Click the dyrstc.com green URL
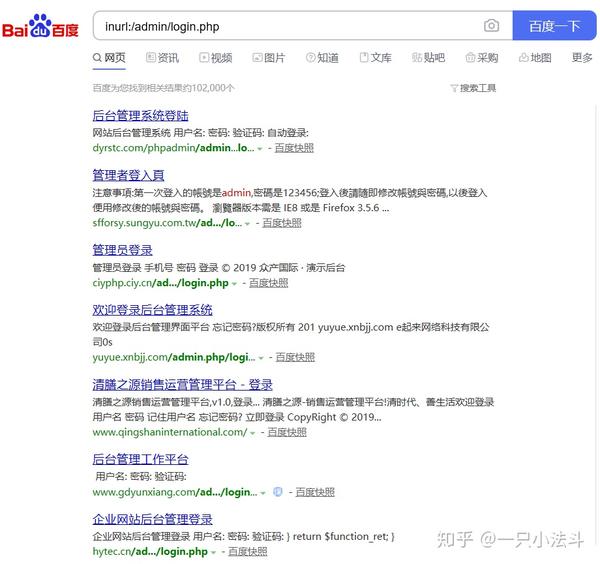This screenshot has width=600, height=564. point(173,148)
